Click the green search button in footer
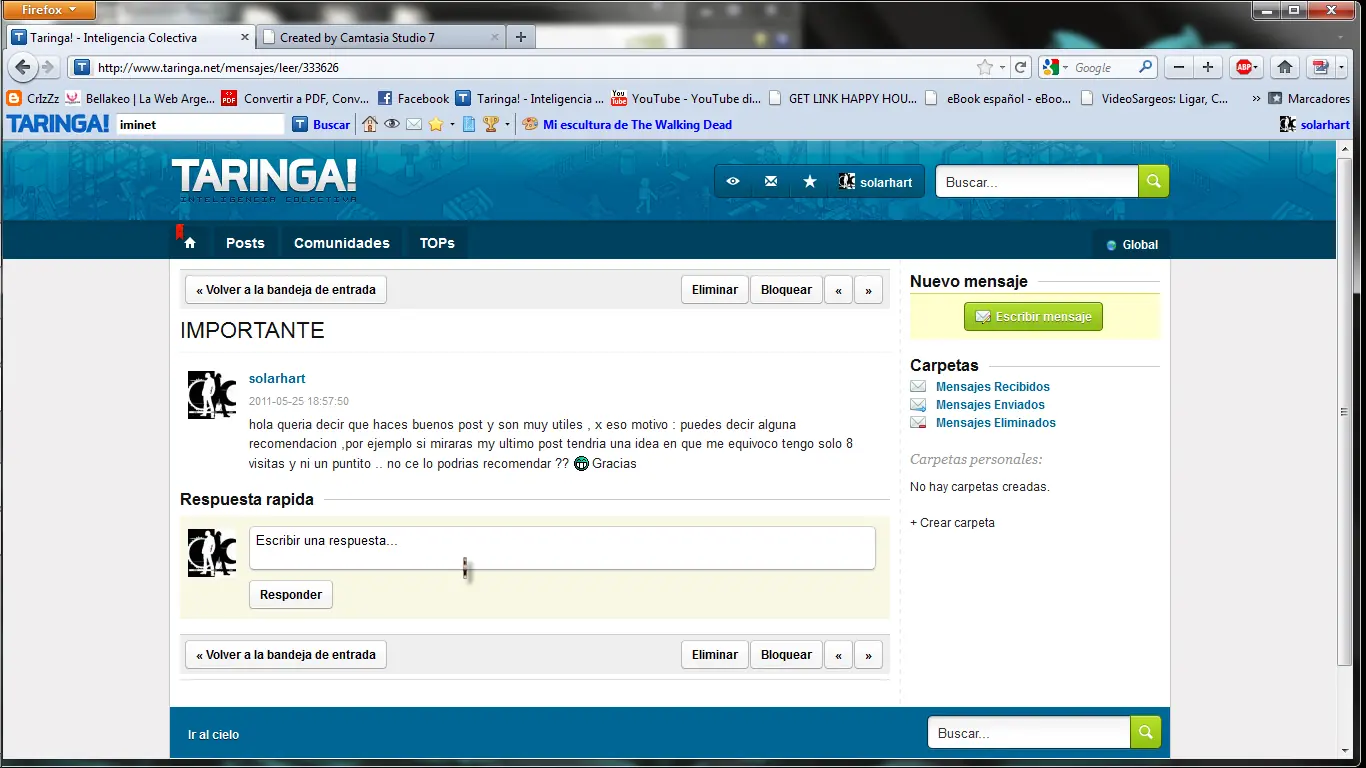Screen dimensions: 1366x768 [1145, 732]
